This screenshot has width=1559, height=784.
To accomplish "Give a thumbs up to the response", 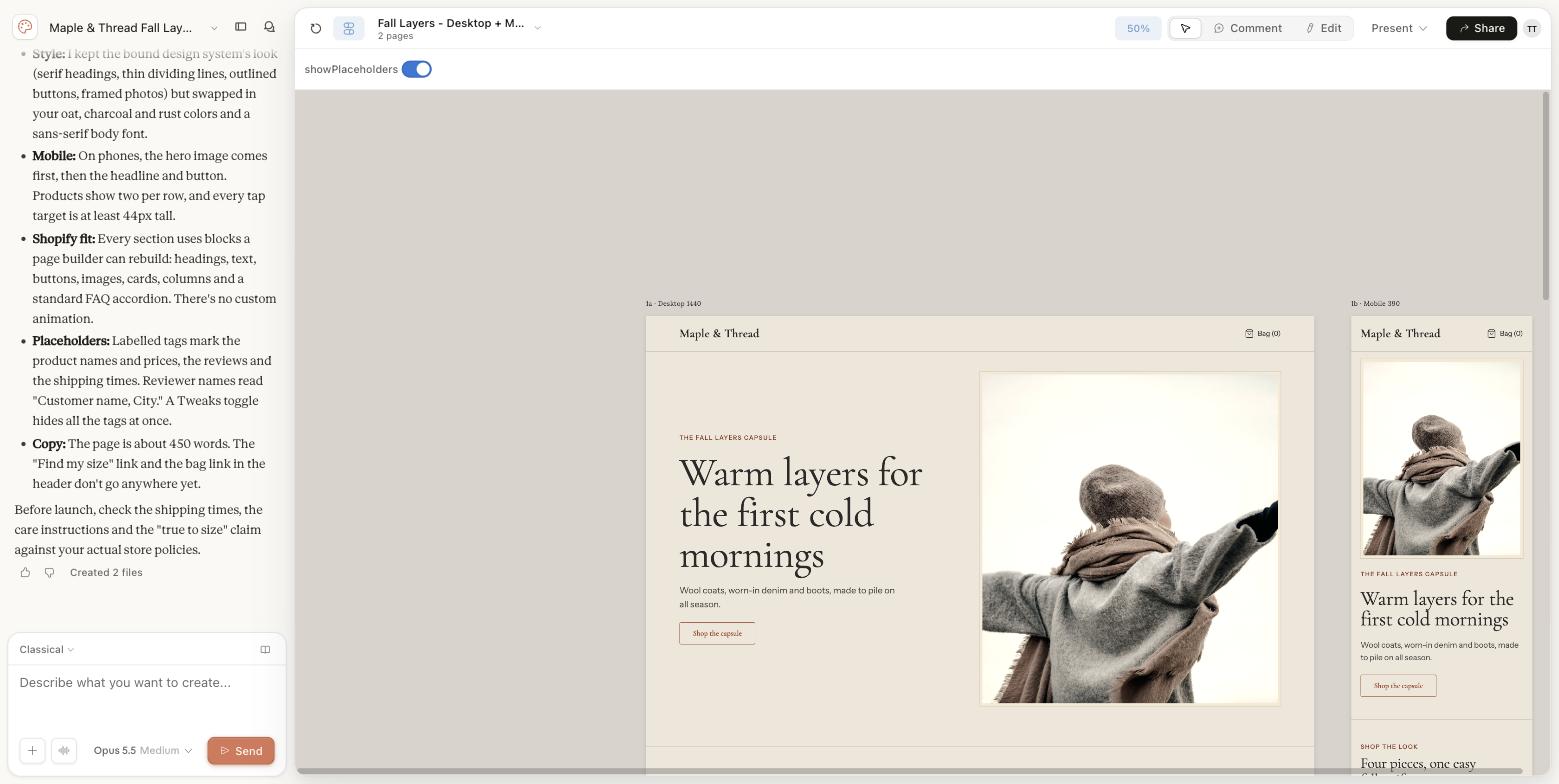I will pyautogui.click(x=25, y=573).
